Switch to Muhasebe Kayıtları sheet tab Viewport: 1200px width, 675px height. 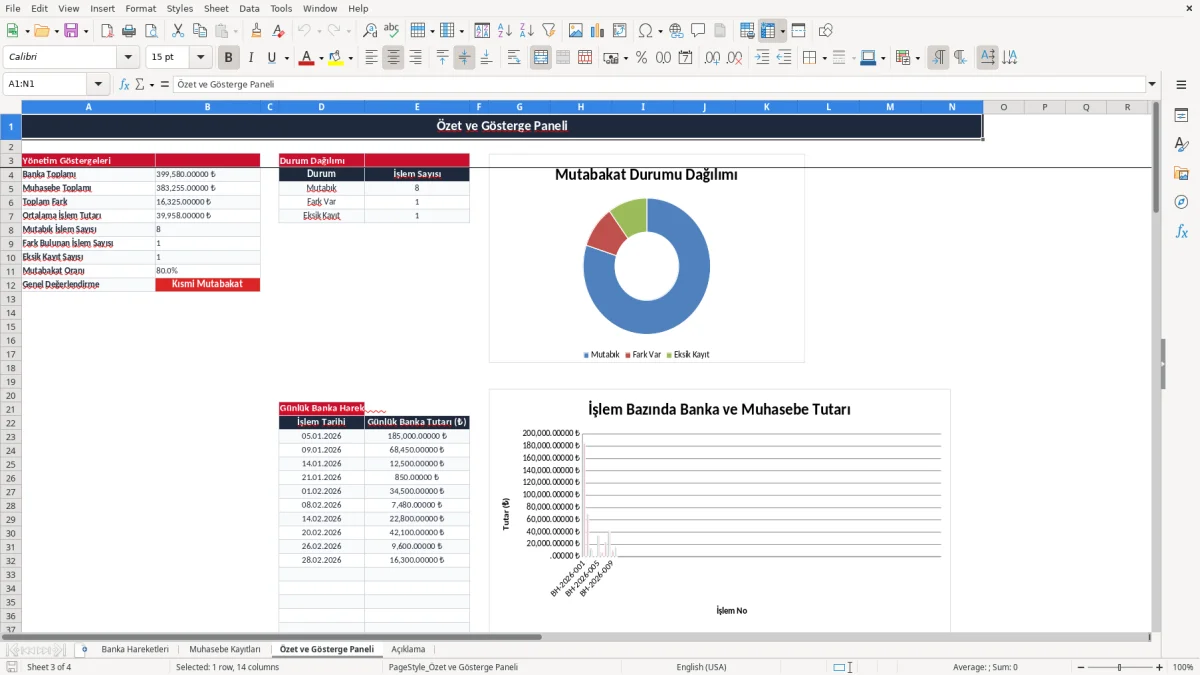pos(225,649)
